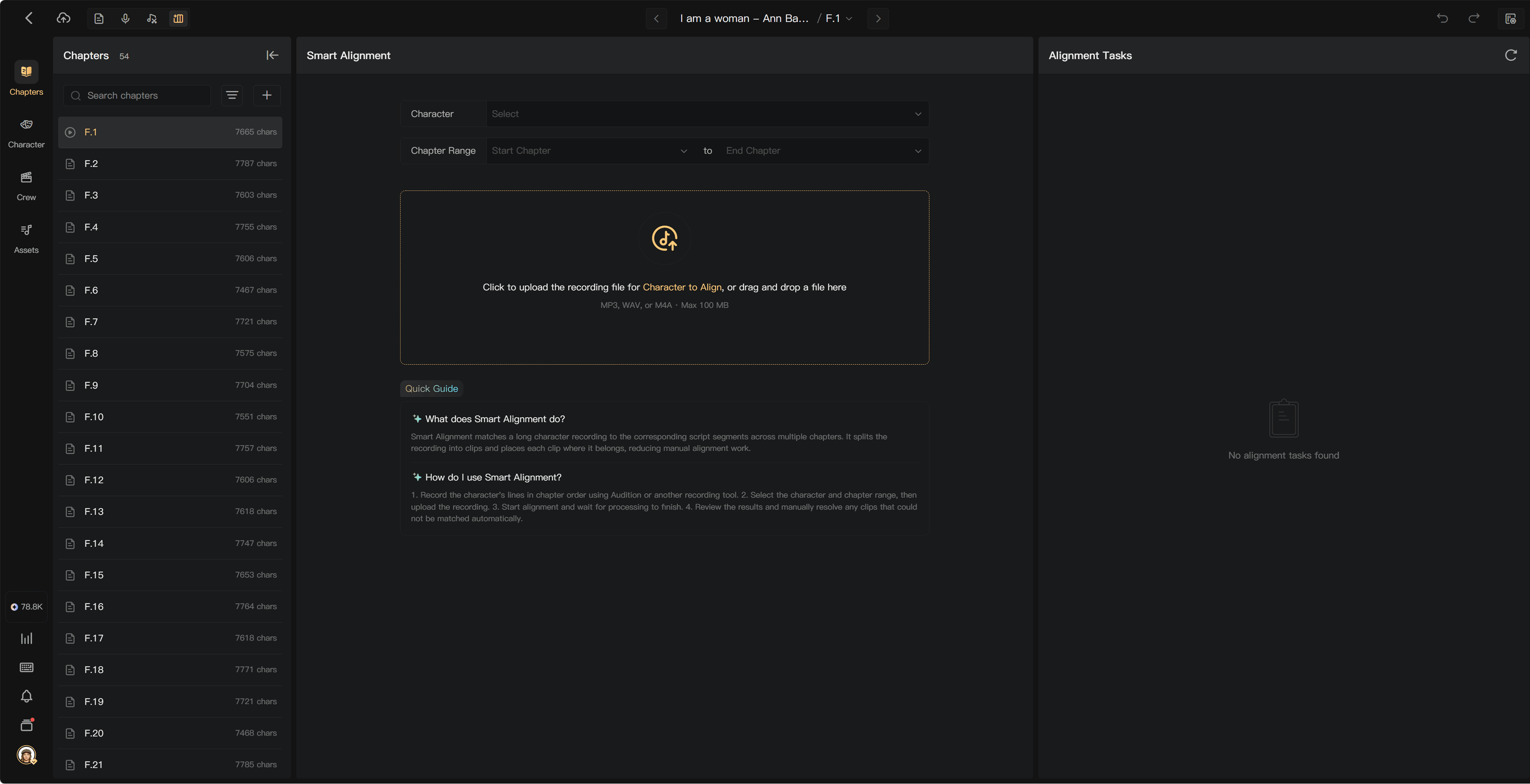Viewport: 1530px width, 784px height.
Task: Redo the last action
Action: 1474,18
